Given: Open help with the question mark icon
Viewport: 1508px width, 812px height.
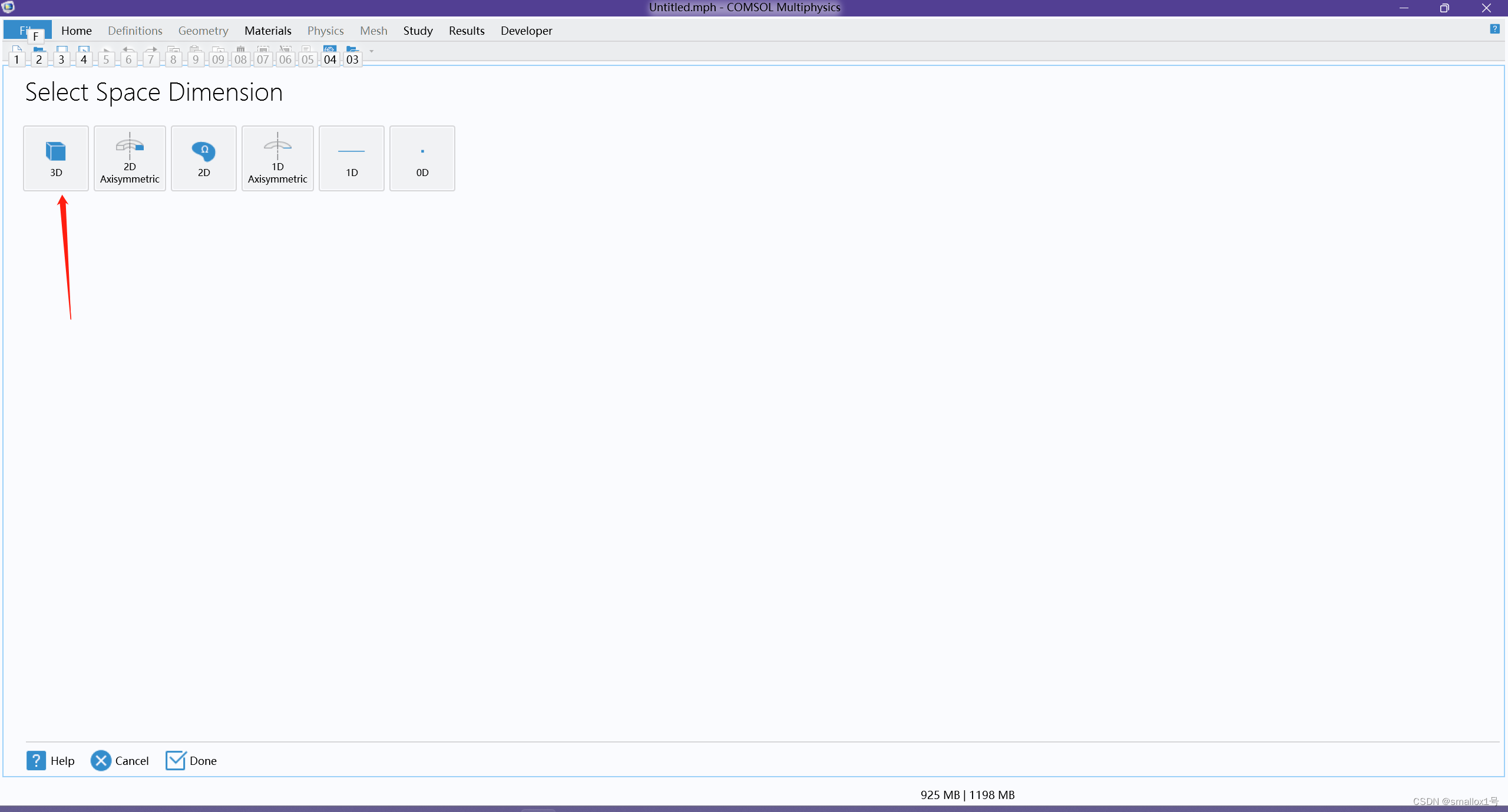Looking at the screenshot, I should tap(1495, 29).
